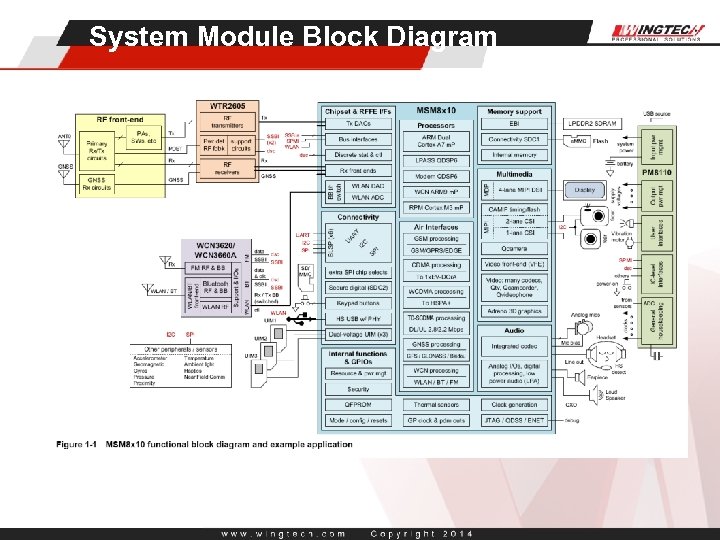The height and width of the screenshot is (540, 720).
Task: Select the UIM2 SIM card icon
Action: click(x=269, y=353)
